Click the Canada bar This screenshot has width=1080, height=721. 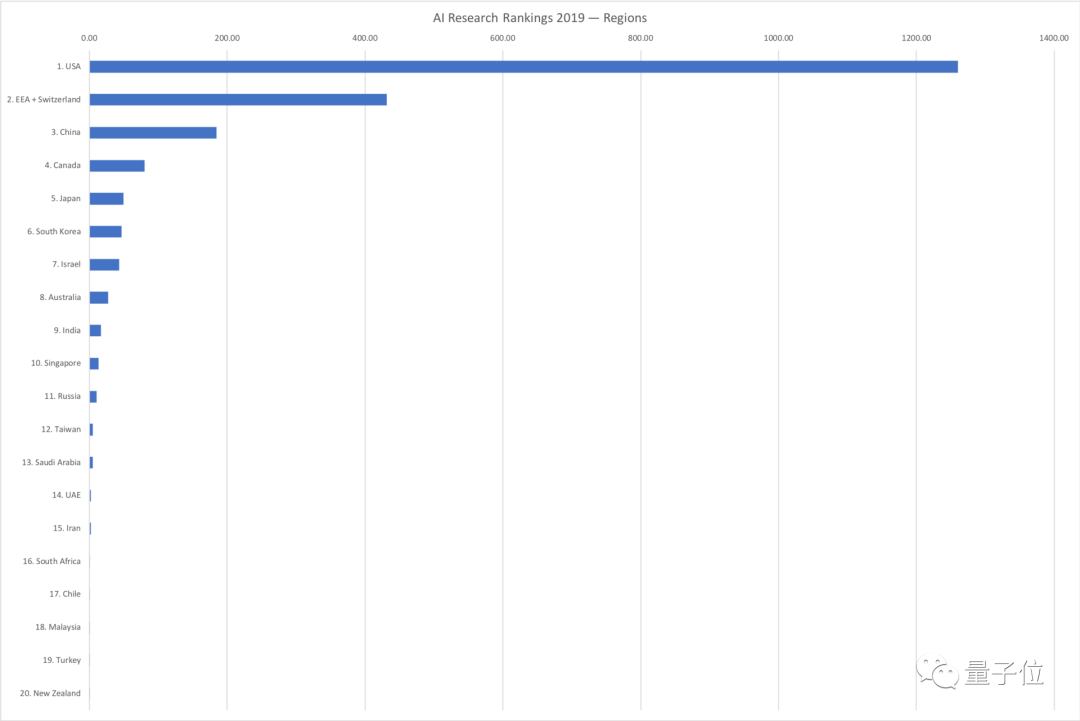(117, 166)
